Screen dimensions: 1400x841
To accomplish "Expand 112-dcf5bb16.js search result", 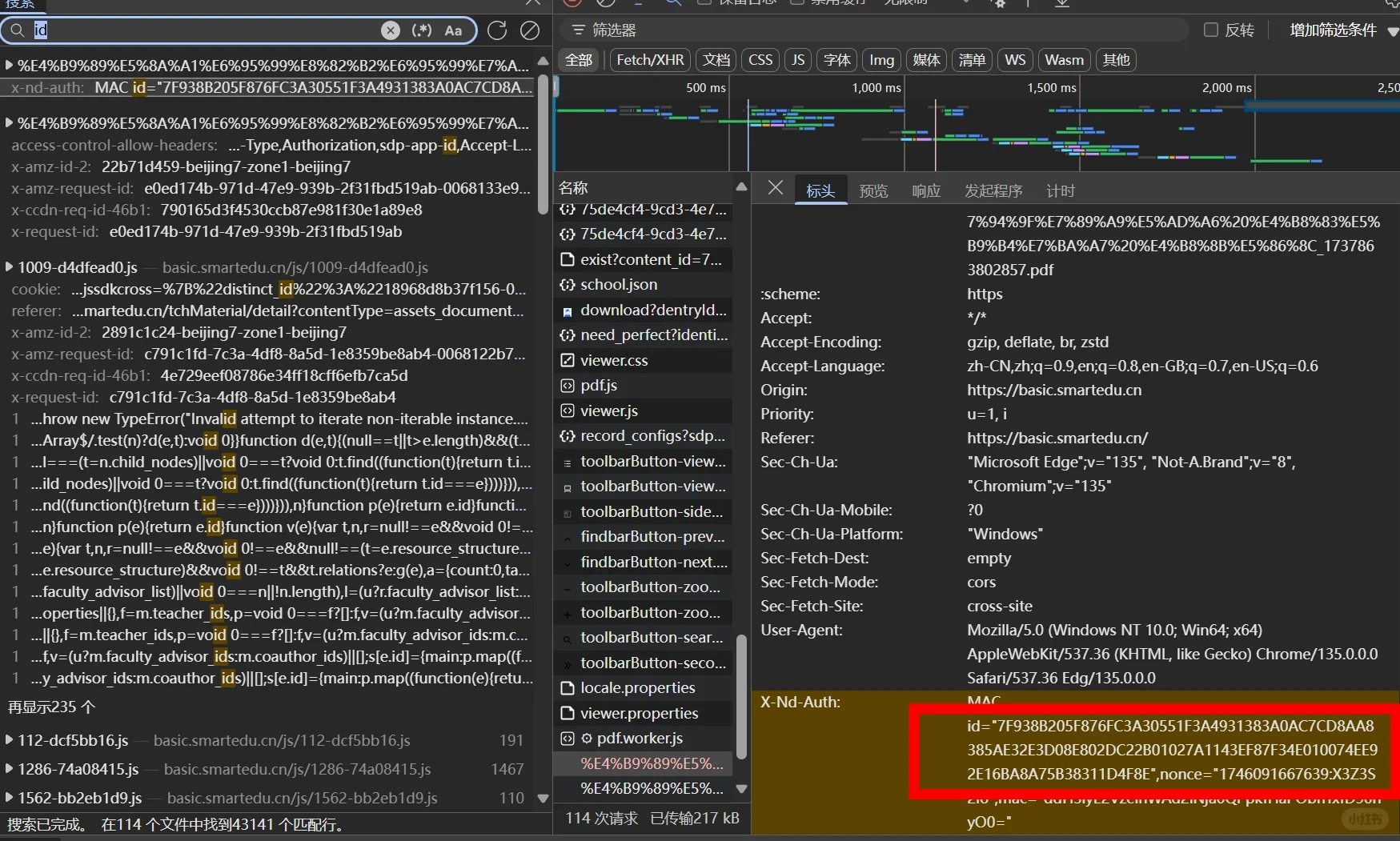I will coord(9,740).
